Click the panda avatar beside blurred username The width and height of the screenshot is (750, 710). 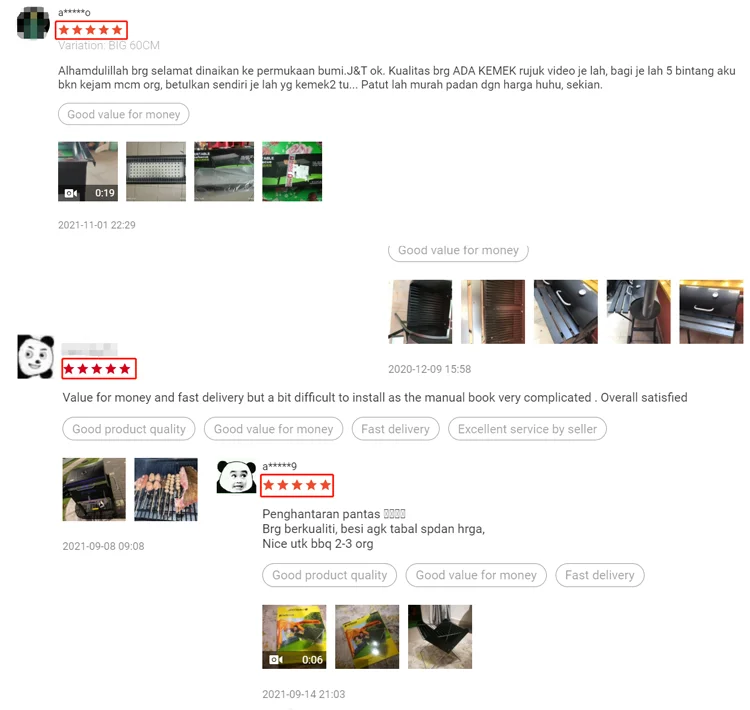pyautogui.click(x=35, y=357)
